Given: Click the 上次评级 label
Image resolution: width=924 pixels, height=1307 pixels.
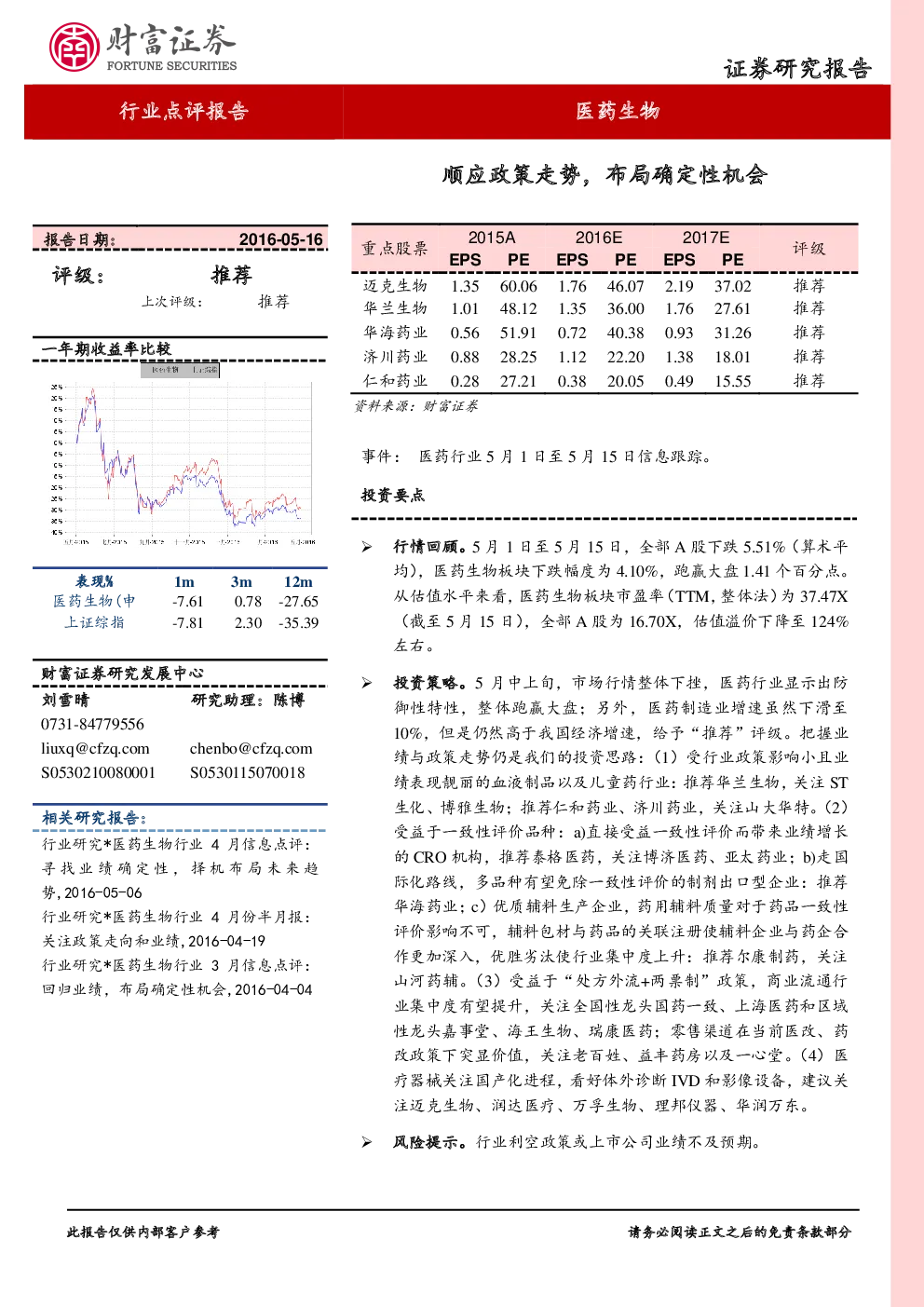Looking at the screenshot, I should click(x=171, y=302).
